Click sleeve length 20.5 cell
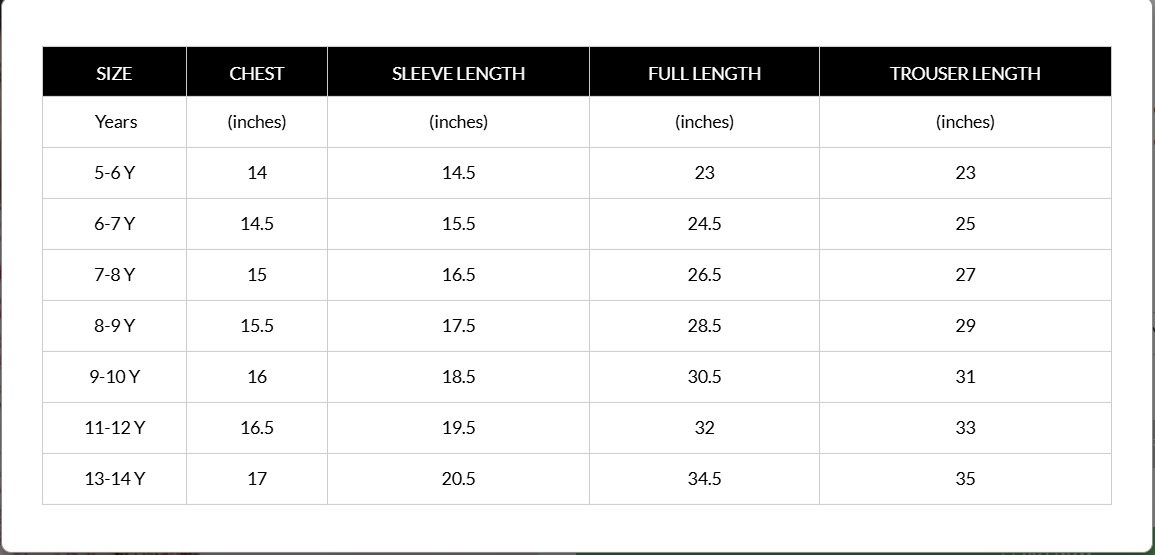 [458, 478]
